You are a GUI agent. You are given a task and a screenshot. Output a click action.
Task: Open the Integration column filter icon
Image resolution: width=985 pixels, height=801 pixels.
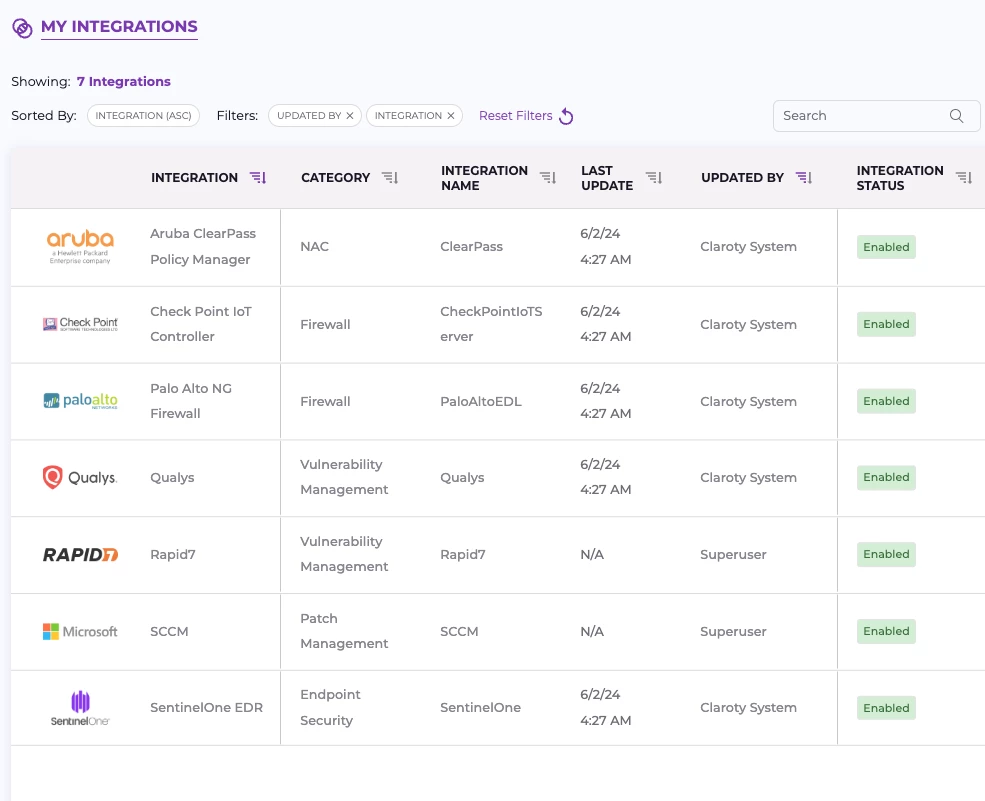click(258, 178)
